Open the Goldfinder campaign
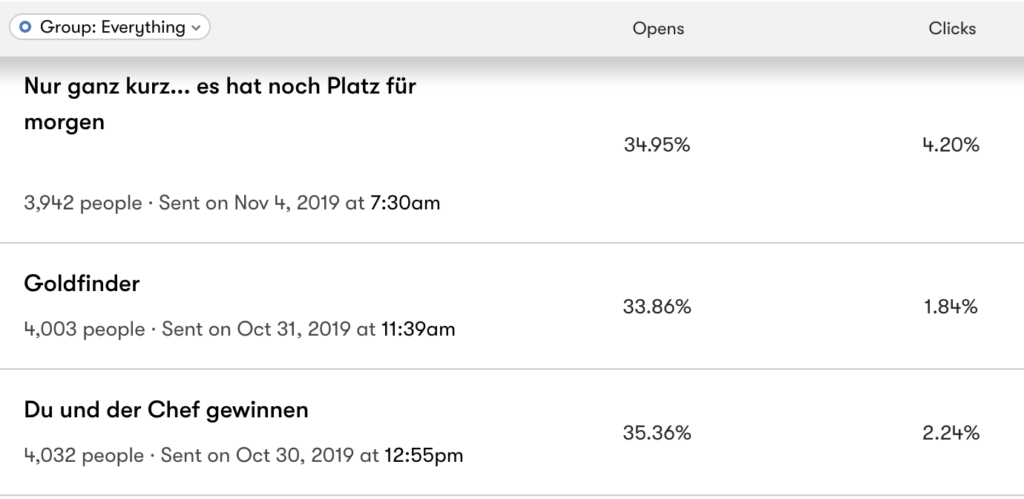1024x499 pixels. pos(82,284)
